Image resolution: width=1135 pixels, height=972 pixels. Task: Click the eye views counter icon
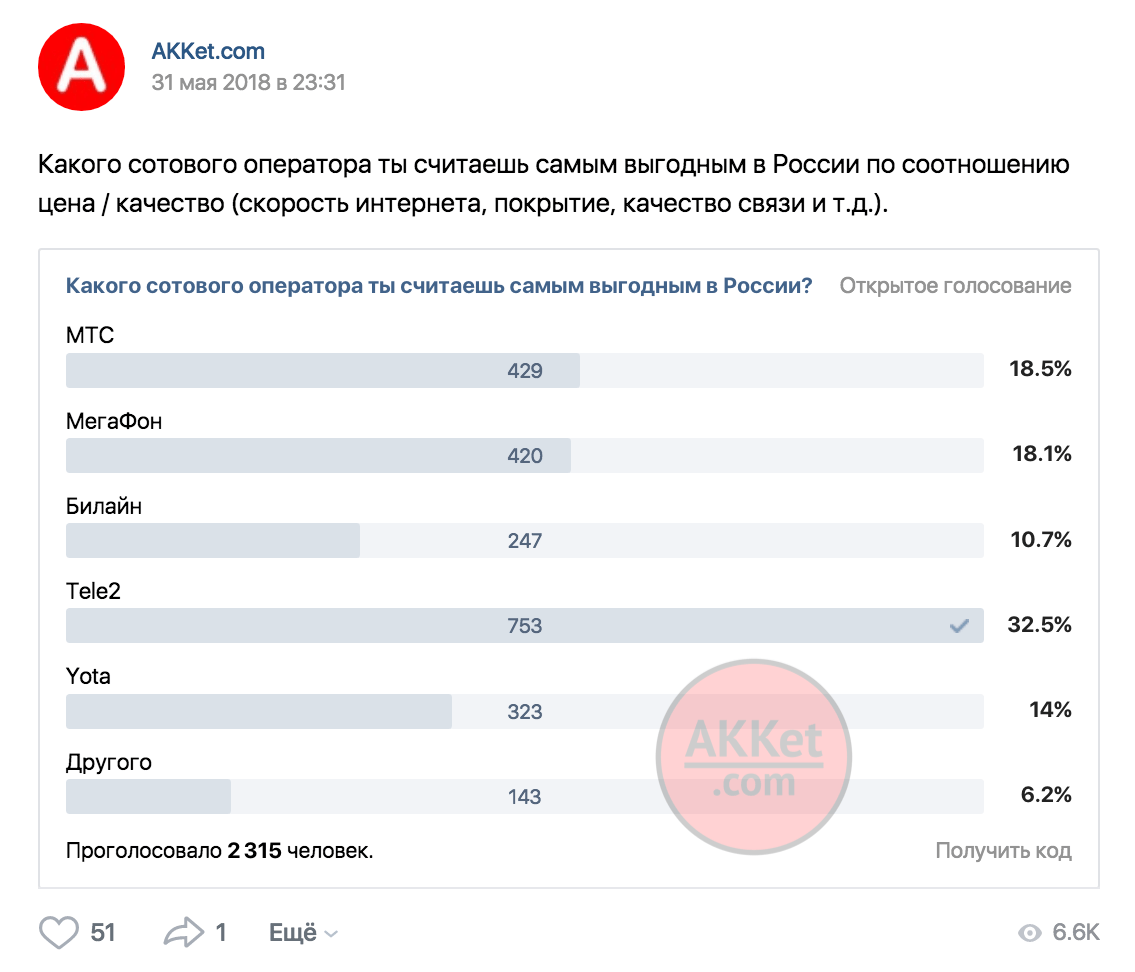[1029, 932]
